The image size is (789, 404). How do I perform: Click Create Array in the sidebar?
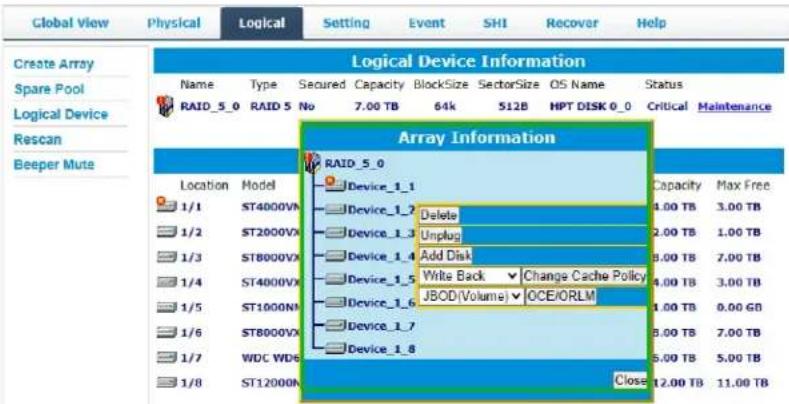coord(53,64)
